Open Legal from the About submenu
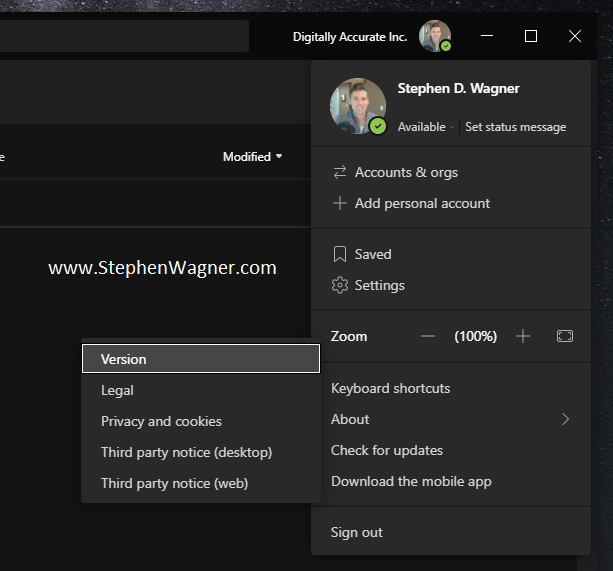 (201, 390)
